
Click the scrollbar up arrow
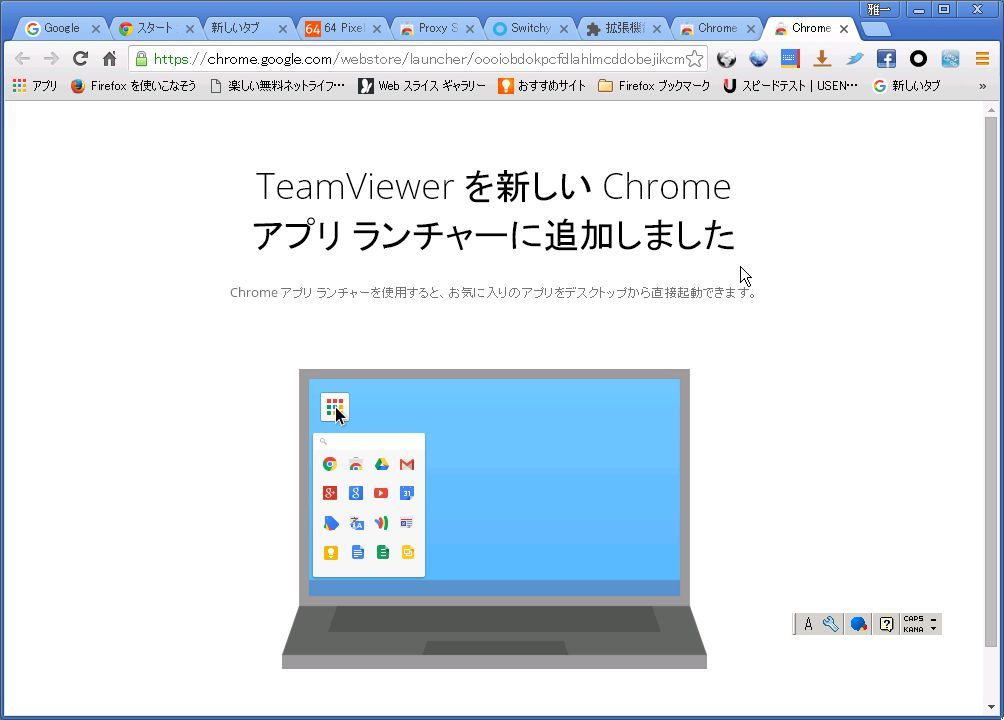991,110
